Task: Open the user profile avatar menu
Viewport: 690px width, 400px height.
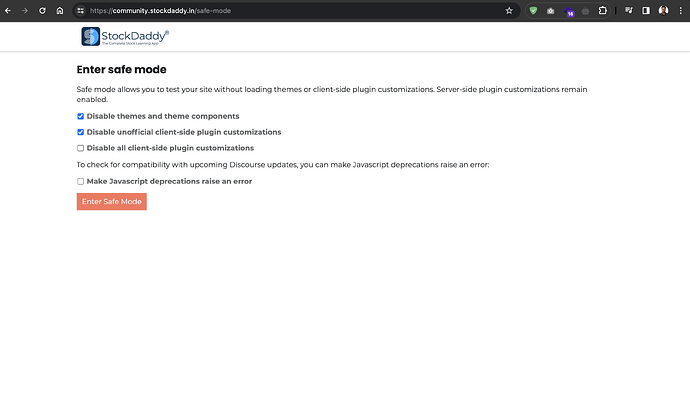Action: [664, 11]
